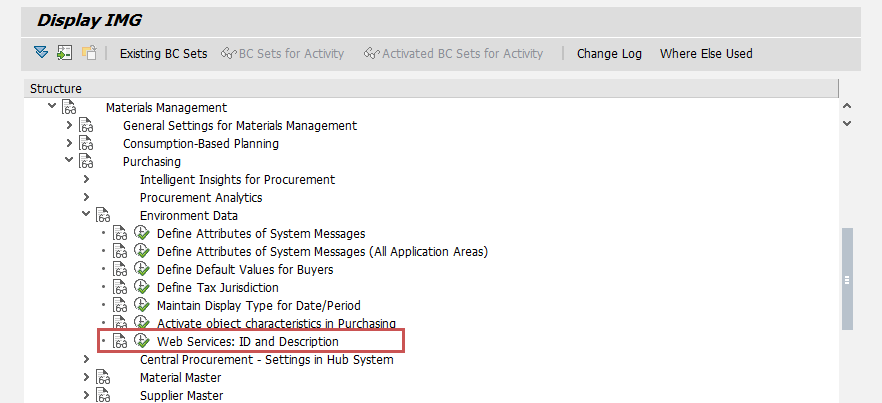
Task: Select the Purchasing tree row text
Action: tap(152, 162)
